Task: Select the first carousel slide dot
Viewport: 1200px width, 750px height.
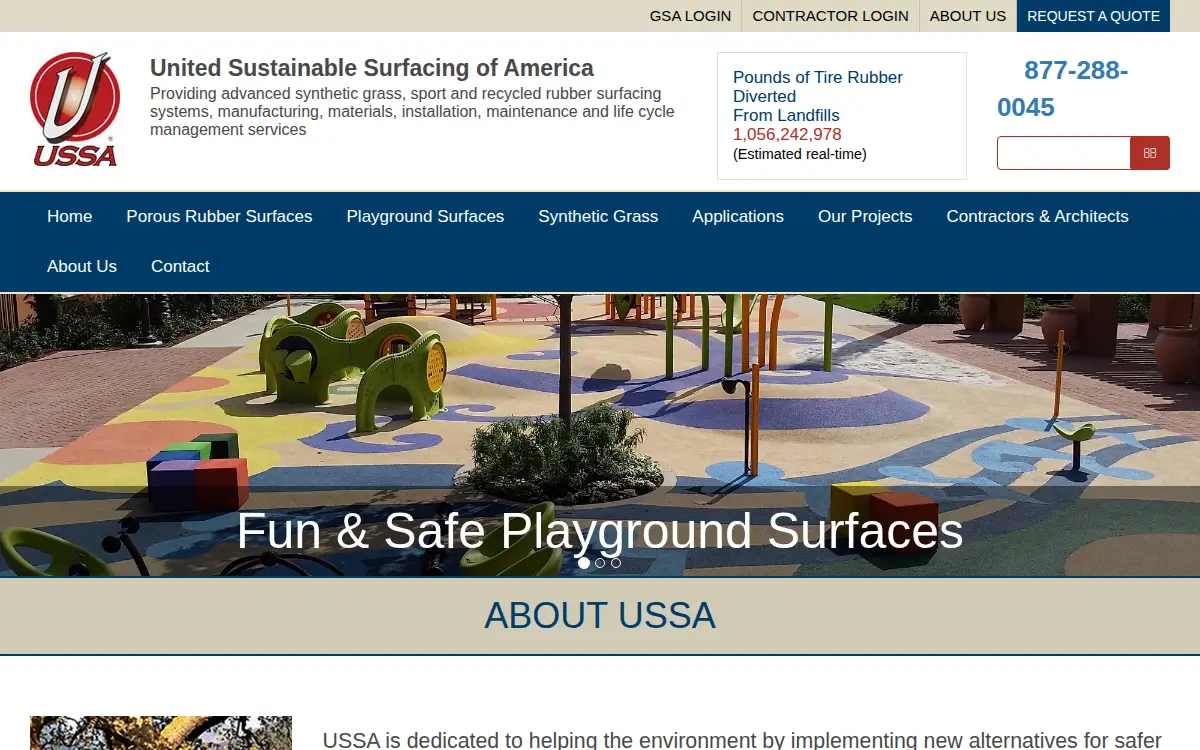Action: [584, 563]
